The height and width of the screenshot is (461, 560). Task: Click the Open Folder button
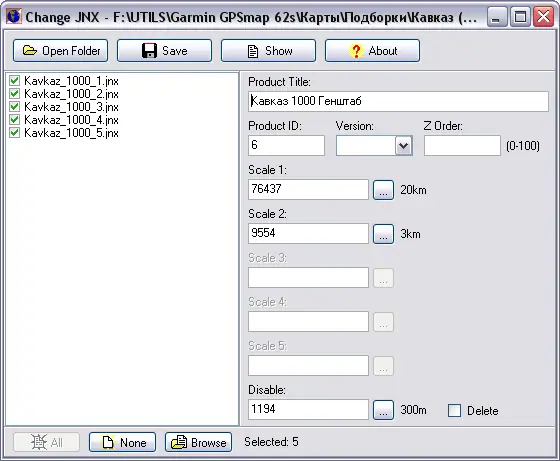coord(60,51)
